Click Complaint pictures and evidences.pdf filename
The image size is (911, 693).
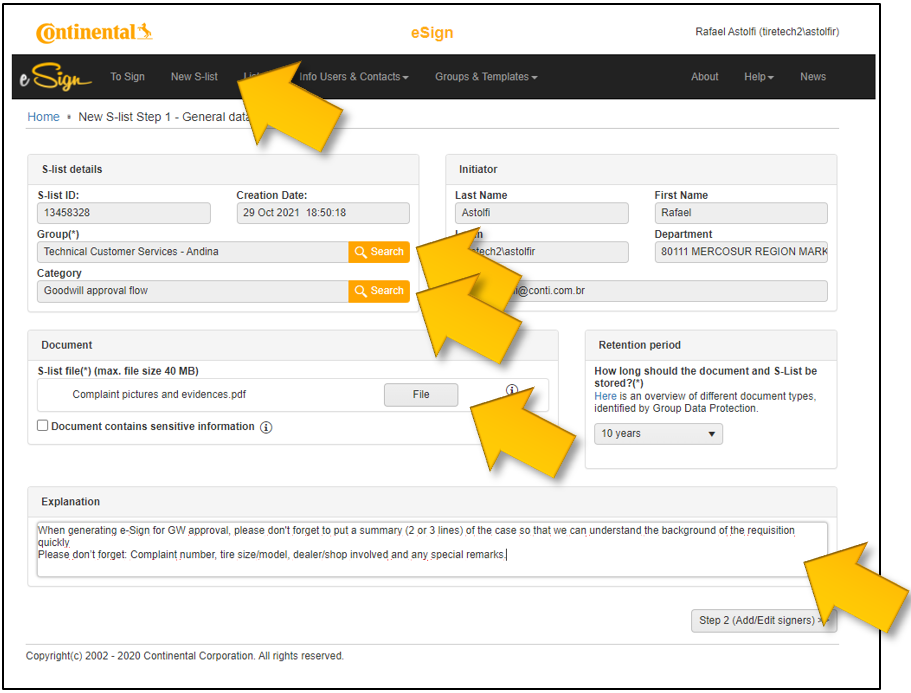[x=159, y=394]
